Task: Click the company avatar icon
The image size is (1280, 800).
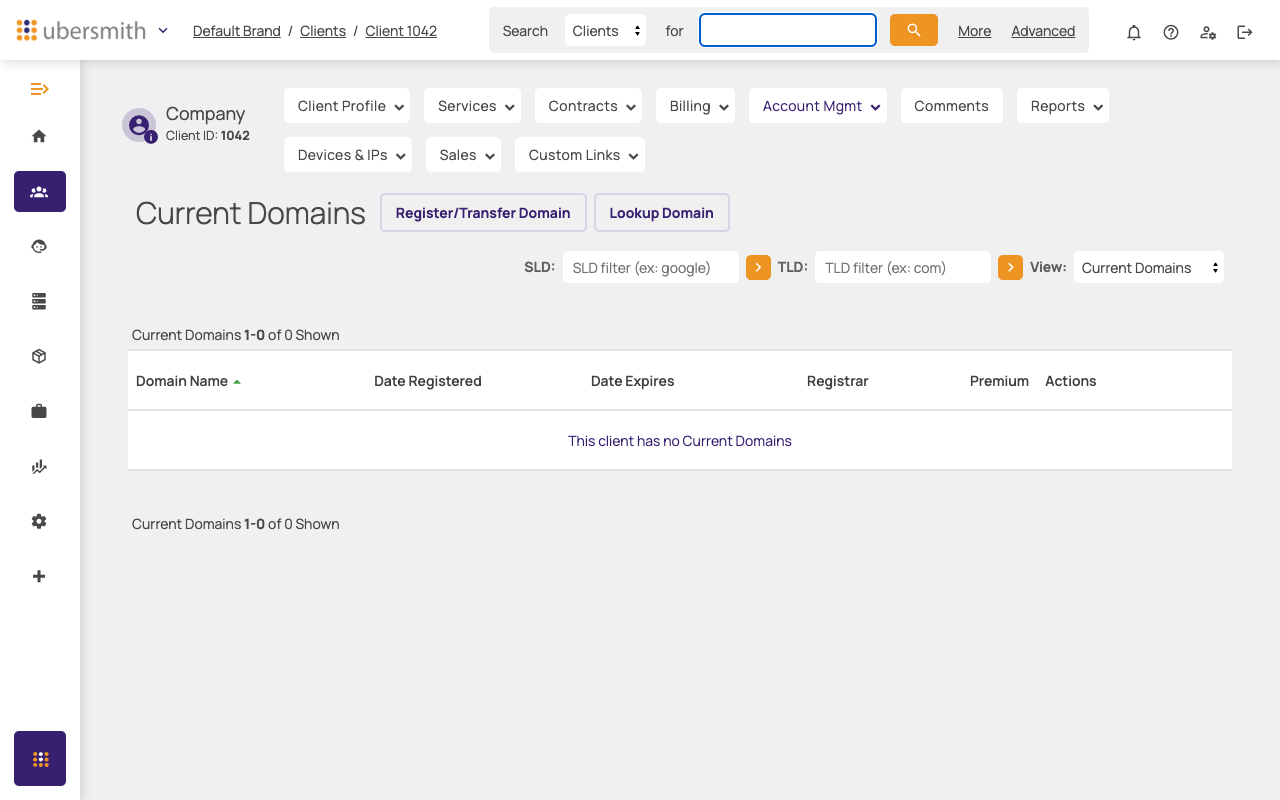Action: tap(139, 125)
